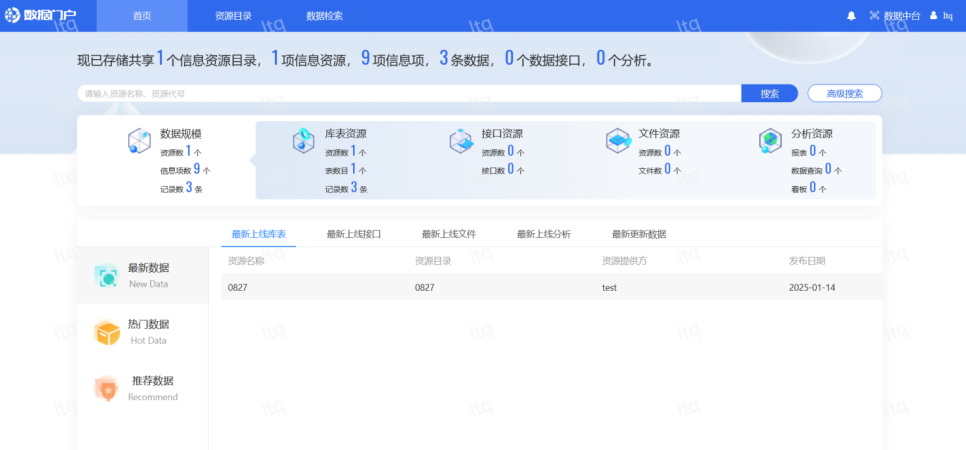Image resolution: width=966 pixels, height=450 pixels.
Task: Open the 数据检索 menu
Action: tap(325, 16)
